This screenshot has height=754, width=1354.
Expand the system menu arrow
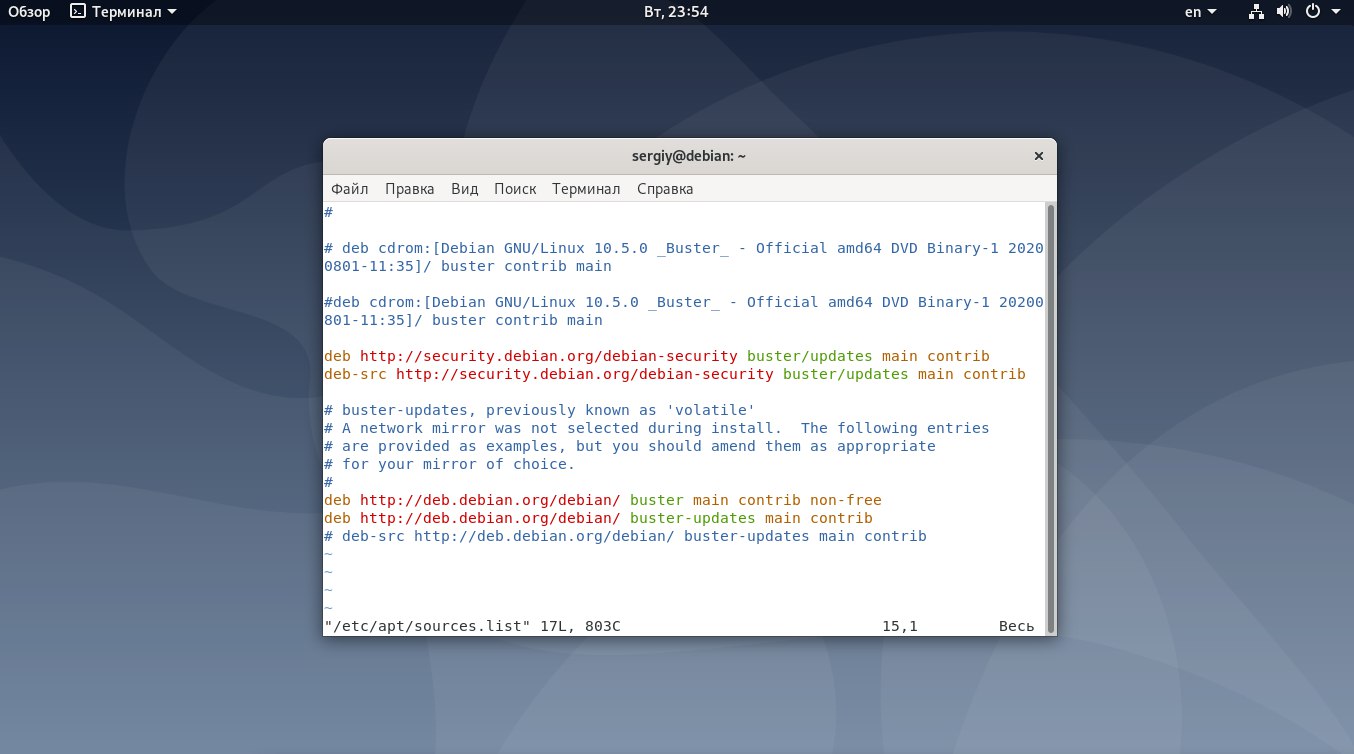1336,12
